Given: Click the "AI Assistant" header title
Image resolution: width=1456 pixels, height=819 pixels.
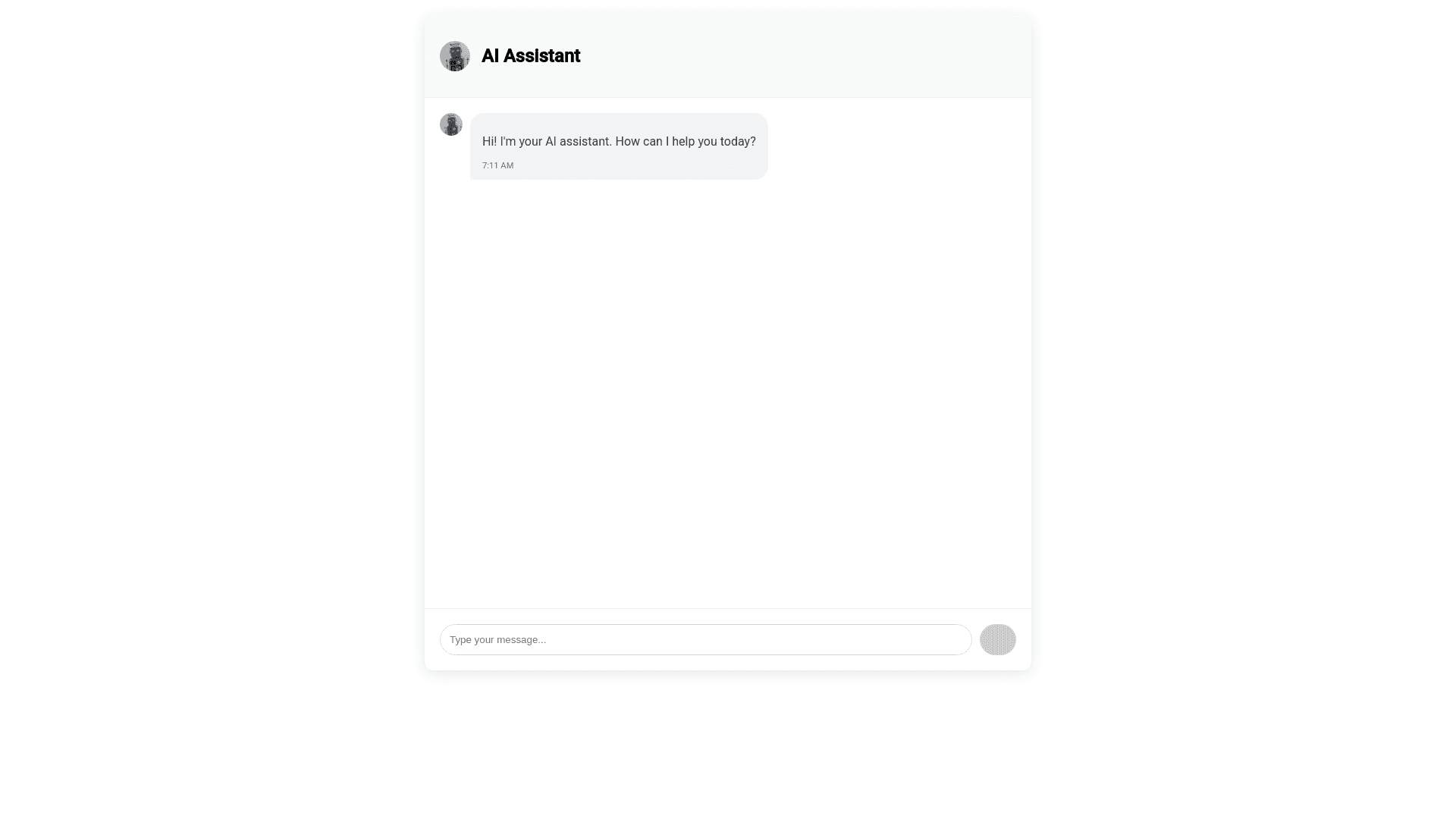Looking at the screenshot, I should click(531, 56).
